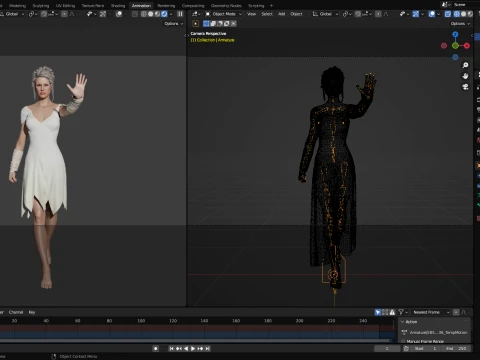Choose Intersect Selection mode icon
Image resolution: width=480 pixels, height=360 pixels.
point(233,24)
